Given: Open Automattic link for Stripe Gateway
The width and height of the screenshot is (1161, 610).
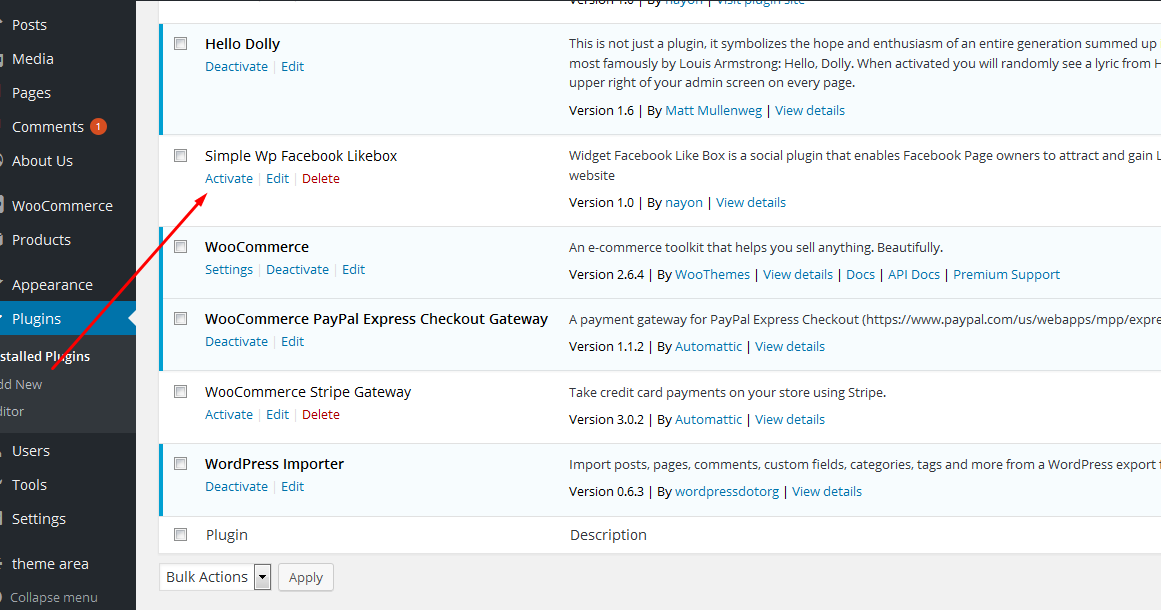Looking at the screenshot, I should pos(709,419).
